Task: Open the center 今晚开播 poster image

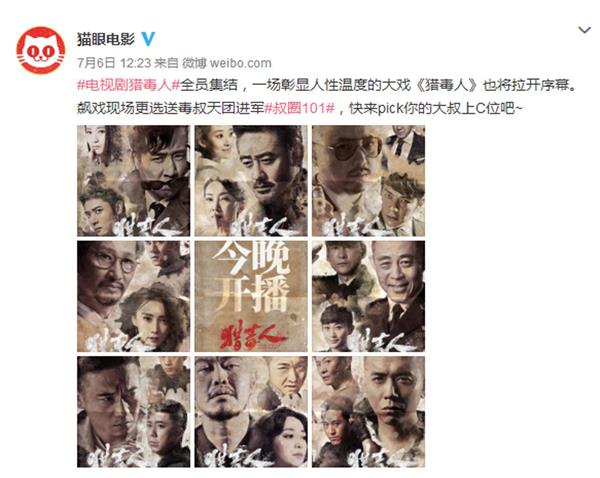Action: point(251,296)
